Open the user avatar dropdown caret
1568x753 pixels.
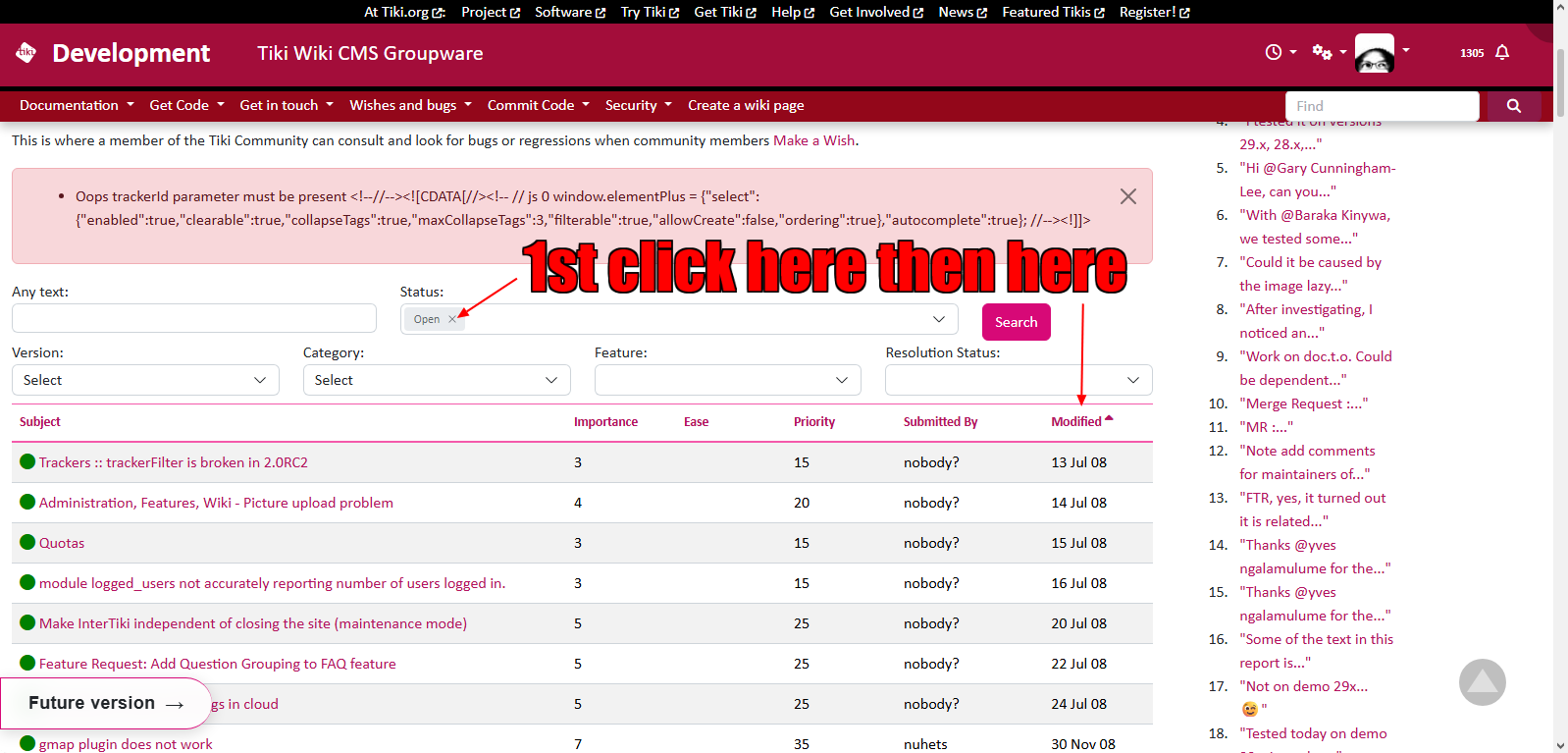click(x=1406, y=50)
